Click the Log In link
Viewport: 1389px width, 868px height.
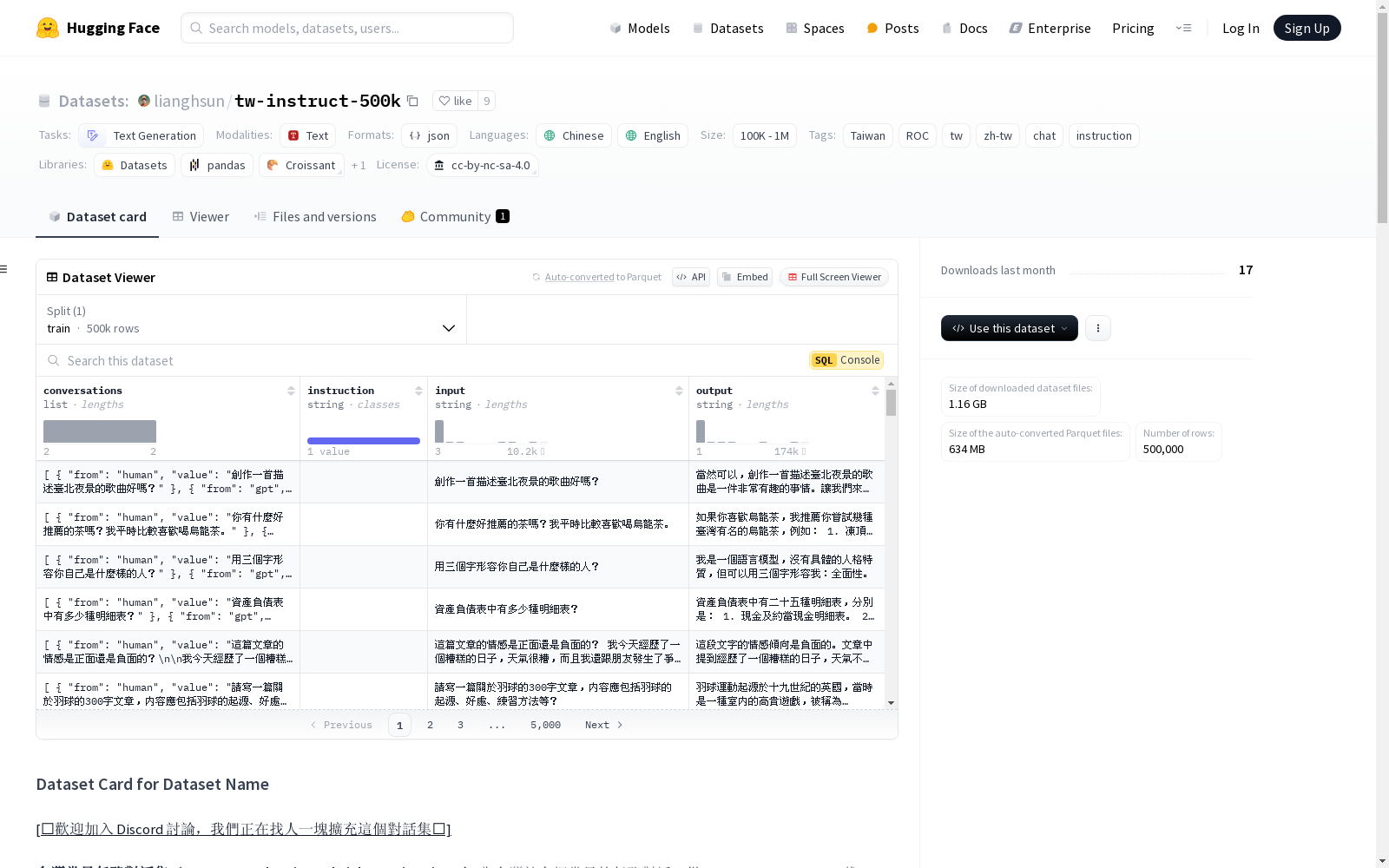pos(1241,28)
